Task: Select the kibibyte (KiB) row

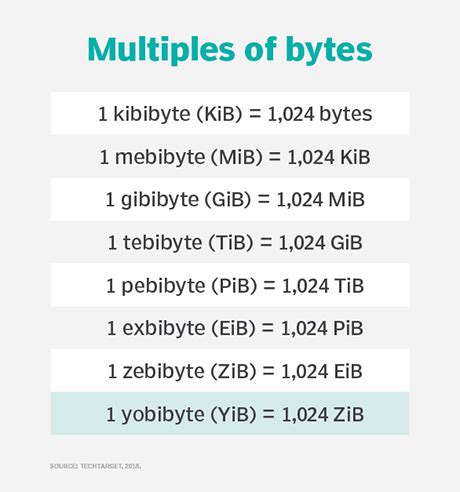Action: (230, 114)
